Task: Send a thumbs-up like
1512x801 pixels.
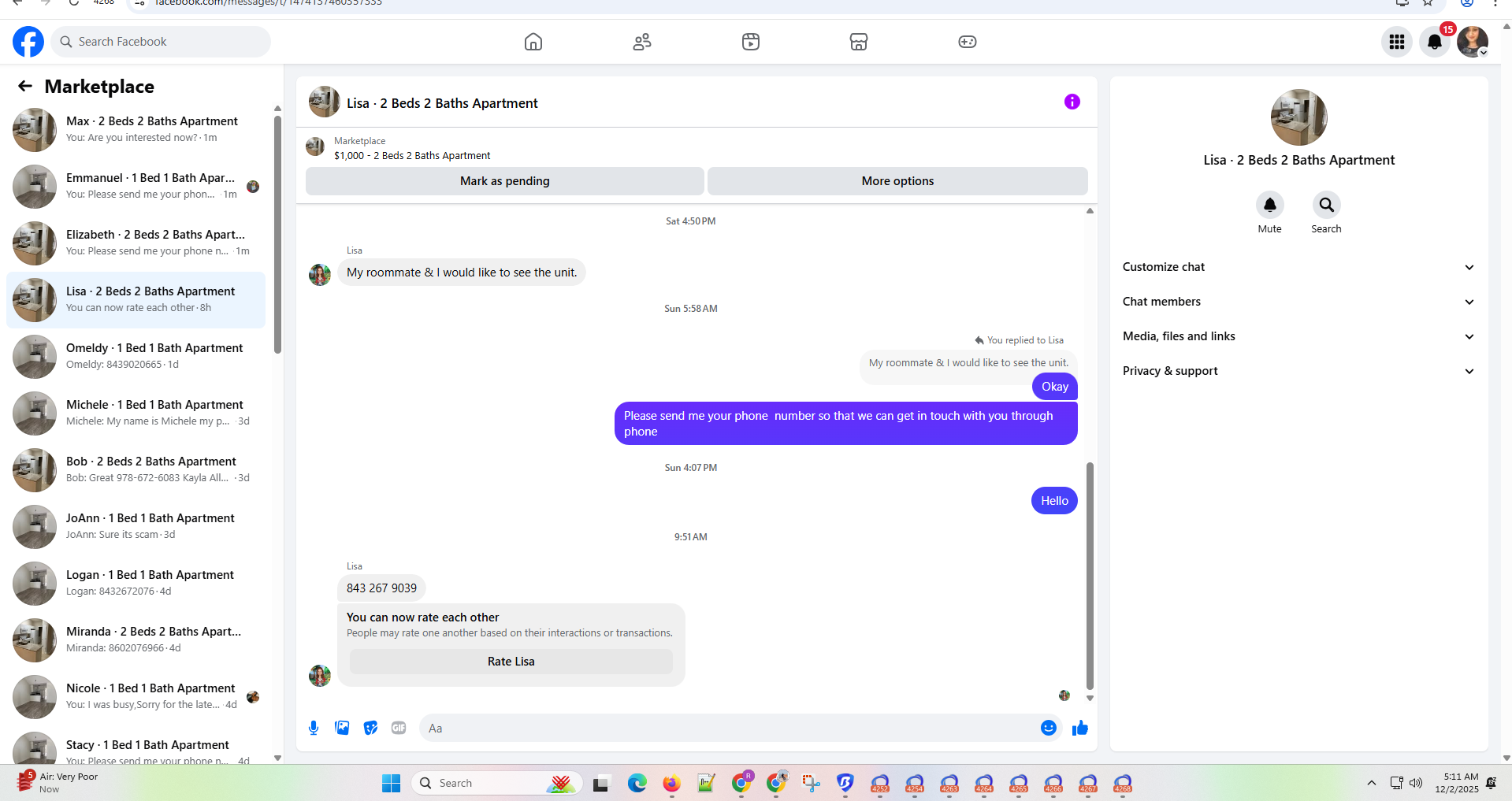Action: click(1079, 728)
